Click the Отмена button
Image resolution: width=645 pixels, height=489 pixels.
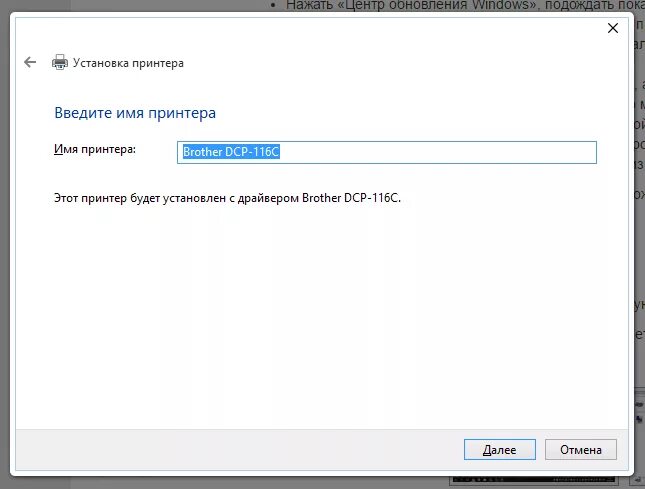pyautogui.click(x=580, y=450)
